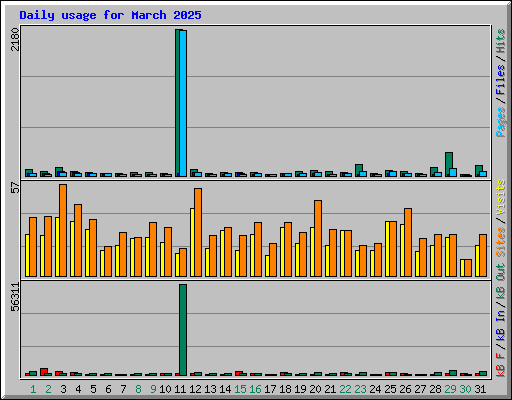
Task: Click the yellow sites bar for day 12
Action: pyautogui.click(x=193, y=242)
